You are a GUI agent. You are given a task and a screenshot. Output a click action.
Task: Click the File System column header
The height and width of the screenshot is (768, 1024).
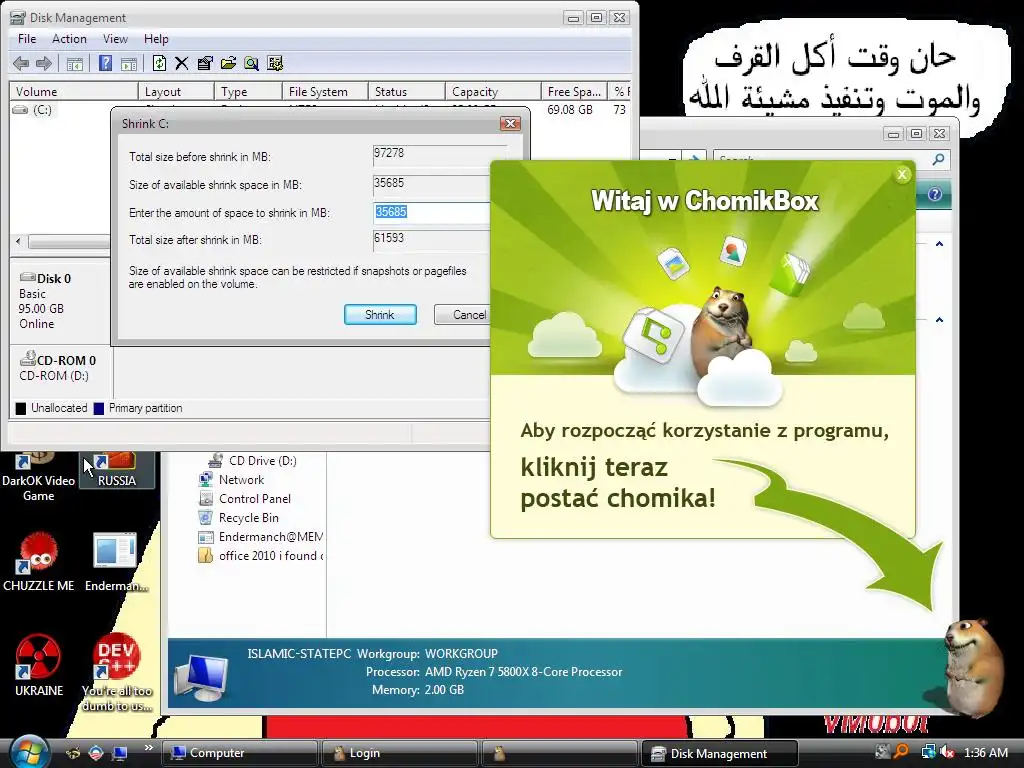pyautogui.click(x=325, y=91)
